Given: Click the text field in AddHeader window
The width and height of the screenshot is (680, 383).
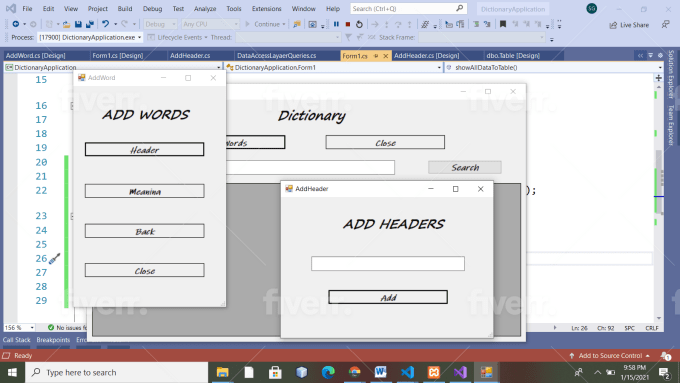Looking at the screenshot, I should [x=388, y=263].
